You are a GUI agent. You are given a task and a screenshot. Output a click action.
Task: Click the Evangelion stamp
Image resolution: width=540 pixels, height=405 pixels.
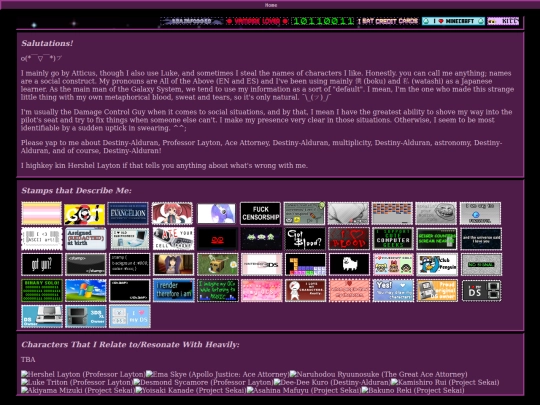point(128,214)
